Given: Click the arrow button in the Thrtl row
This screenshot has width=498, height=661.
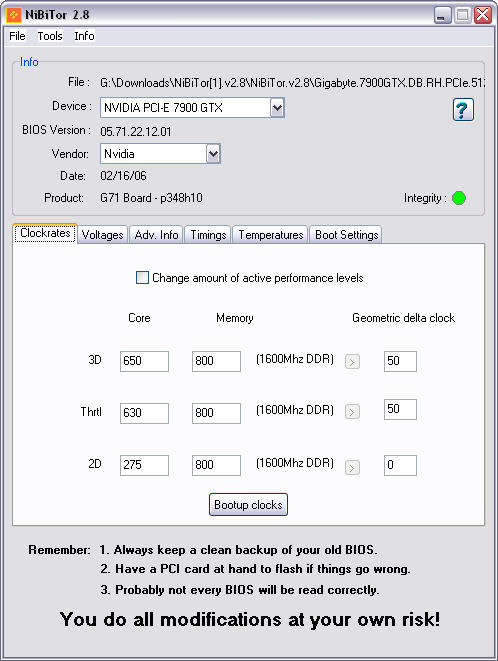Looking at the screenshot, I should [x=352, y=411].
